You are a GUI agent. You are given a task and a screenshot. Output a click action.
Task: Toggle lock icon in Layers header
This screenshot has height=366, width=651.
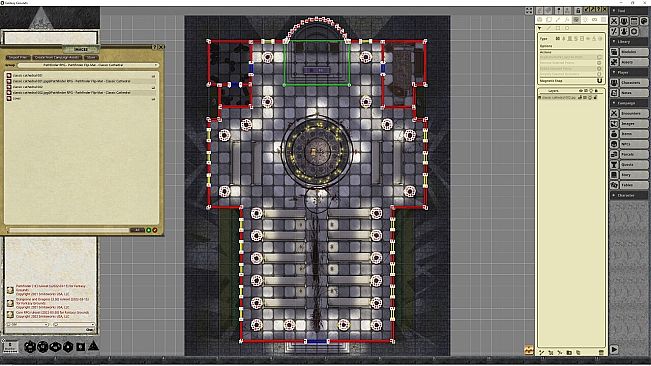pyautogui.click(x=597, y=90)
